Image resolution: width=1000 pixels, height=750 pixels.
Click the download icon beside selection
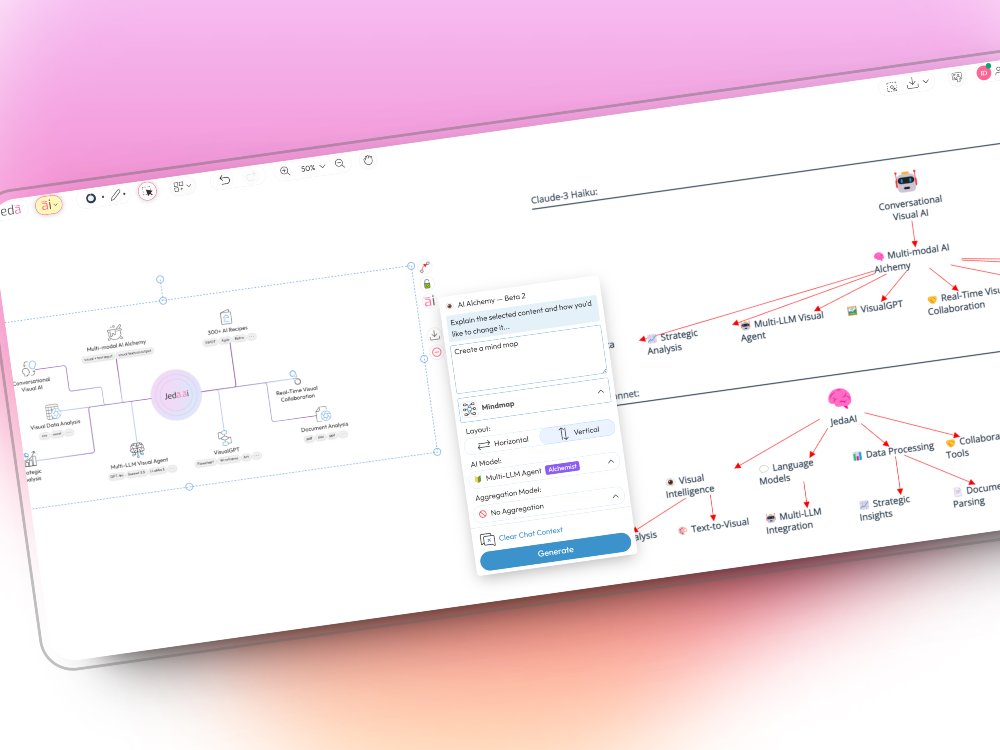[434, 335]
